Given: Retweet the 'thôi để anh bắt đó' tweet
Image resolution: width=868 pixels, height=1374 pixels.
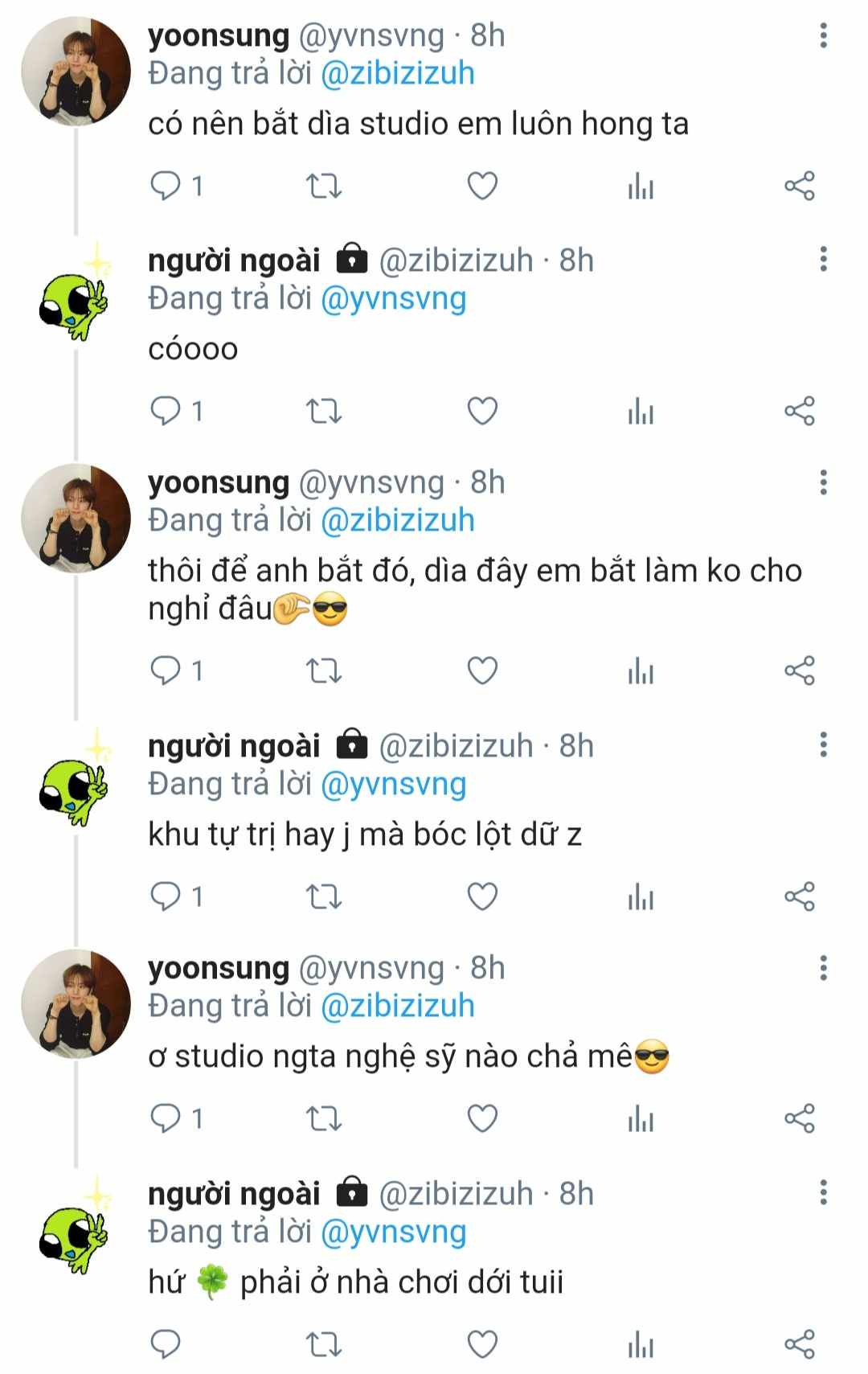Looking at the screenshot, I should click(324, 671).
